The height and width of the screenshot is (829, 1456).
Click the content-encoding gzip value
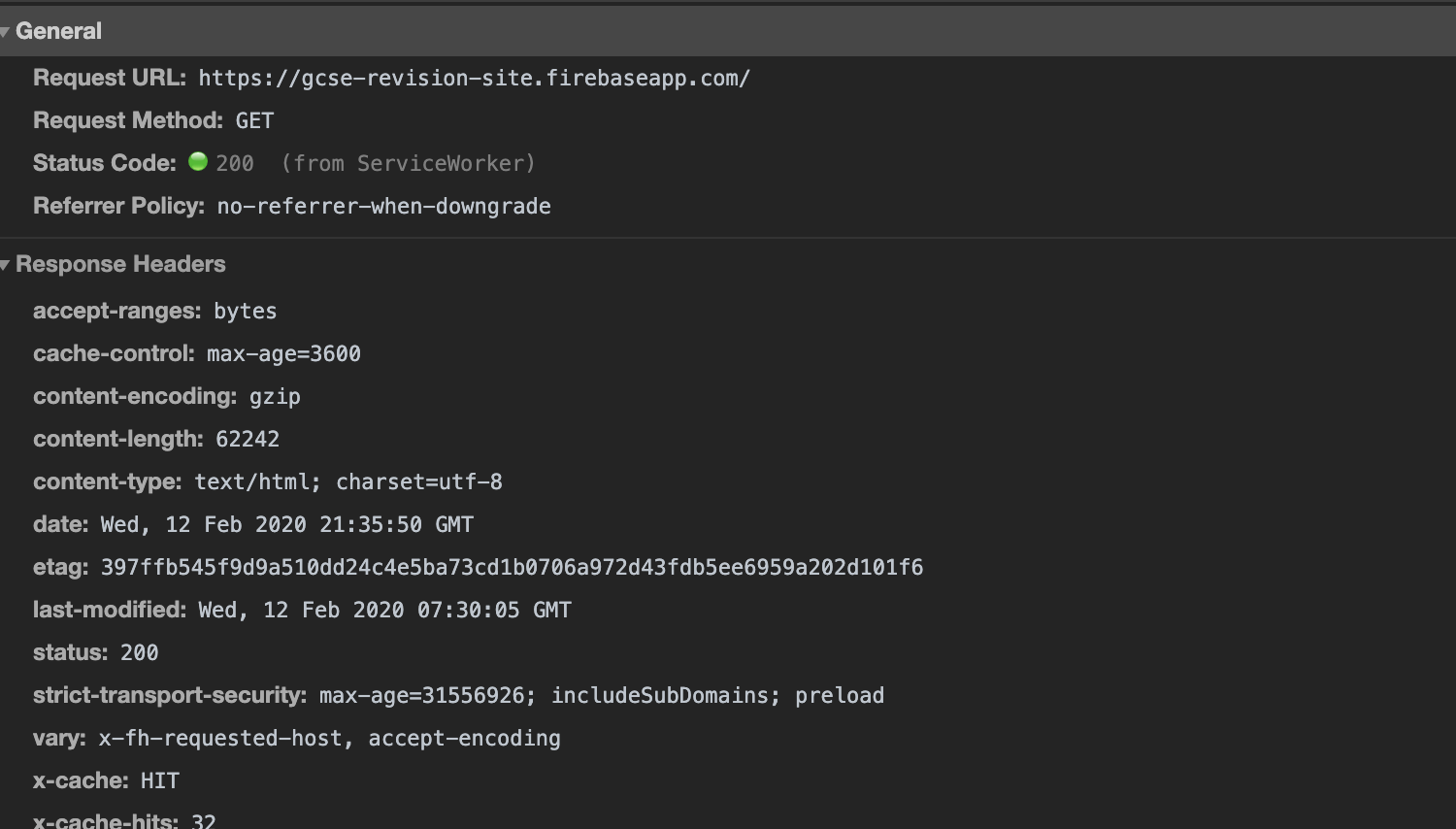(276, 396)
